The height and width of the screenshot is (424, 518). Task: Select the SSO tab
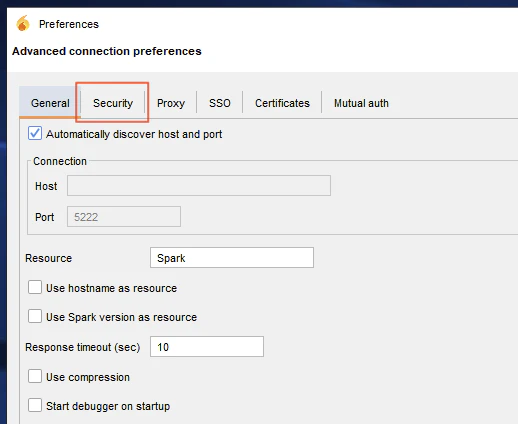pyautogui.click(x=220, y=103)
